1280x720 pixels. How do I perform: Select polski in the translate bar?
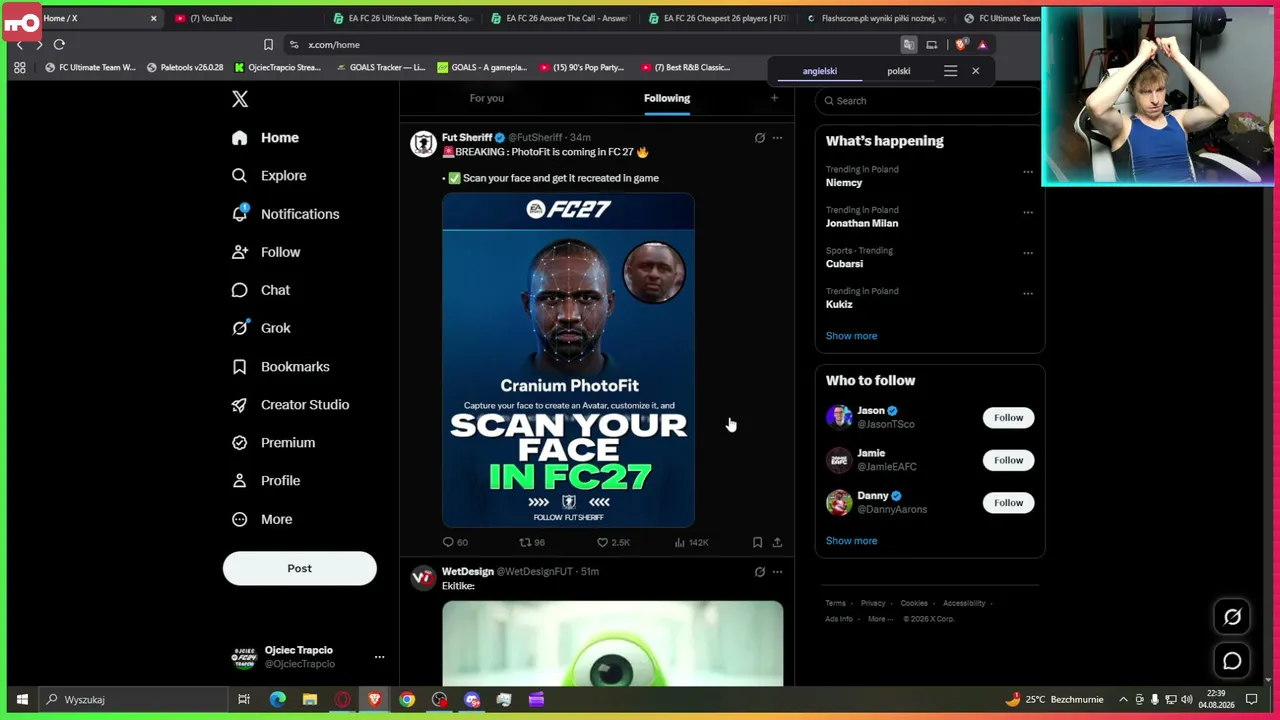[899, 71]
